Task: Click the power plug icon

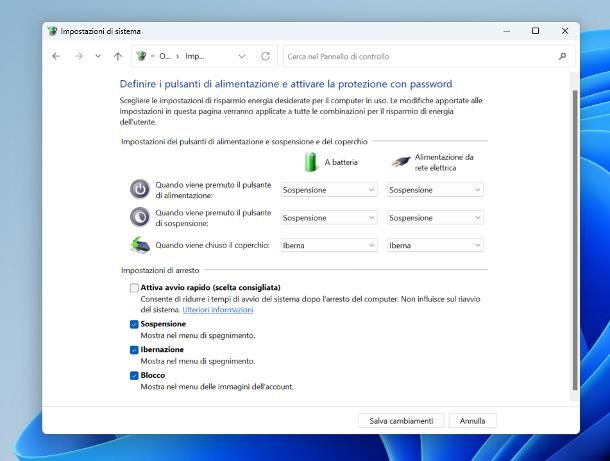Action: click(401, 161)
